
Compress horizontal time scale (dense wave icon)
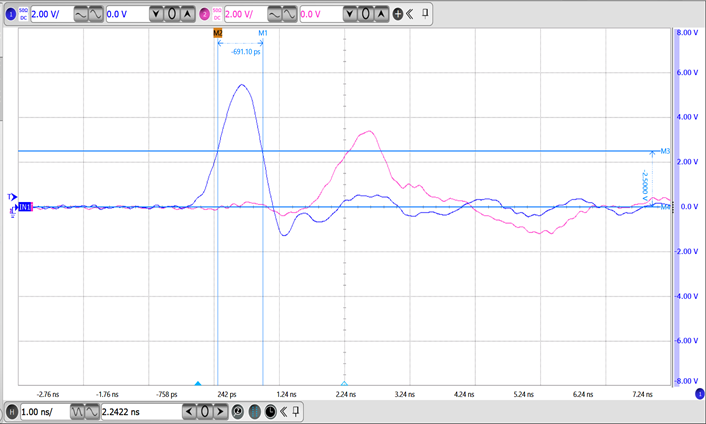77,412
